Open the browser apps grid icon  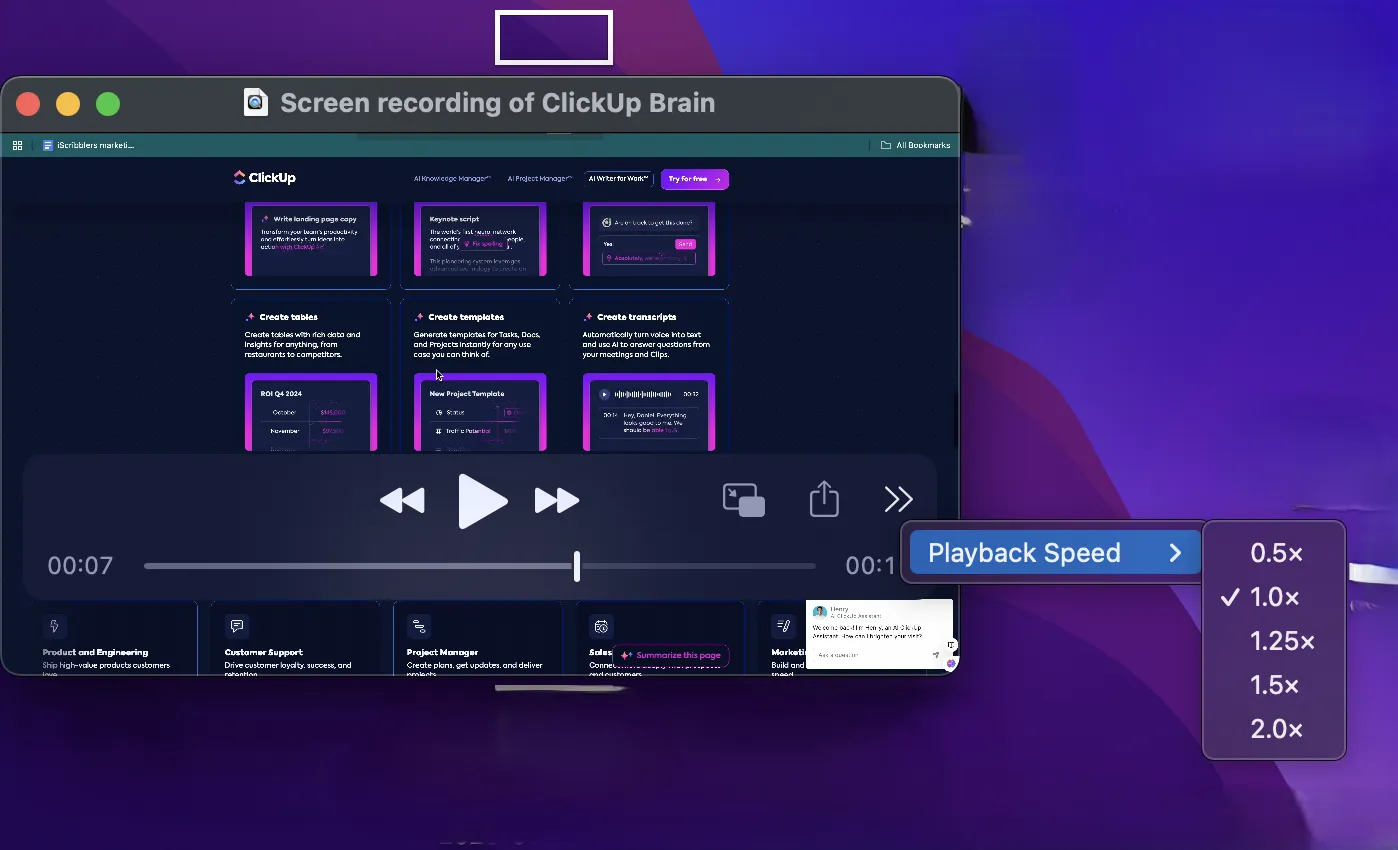tap(17, 145)
